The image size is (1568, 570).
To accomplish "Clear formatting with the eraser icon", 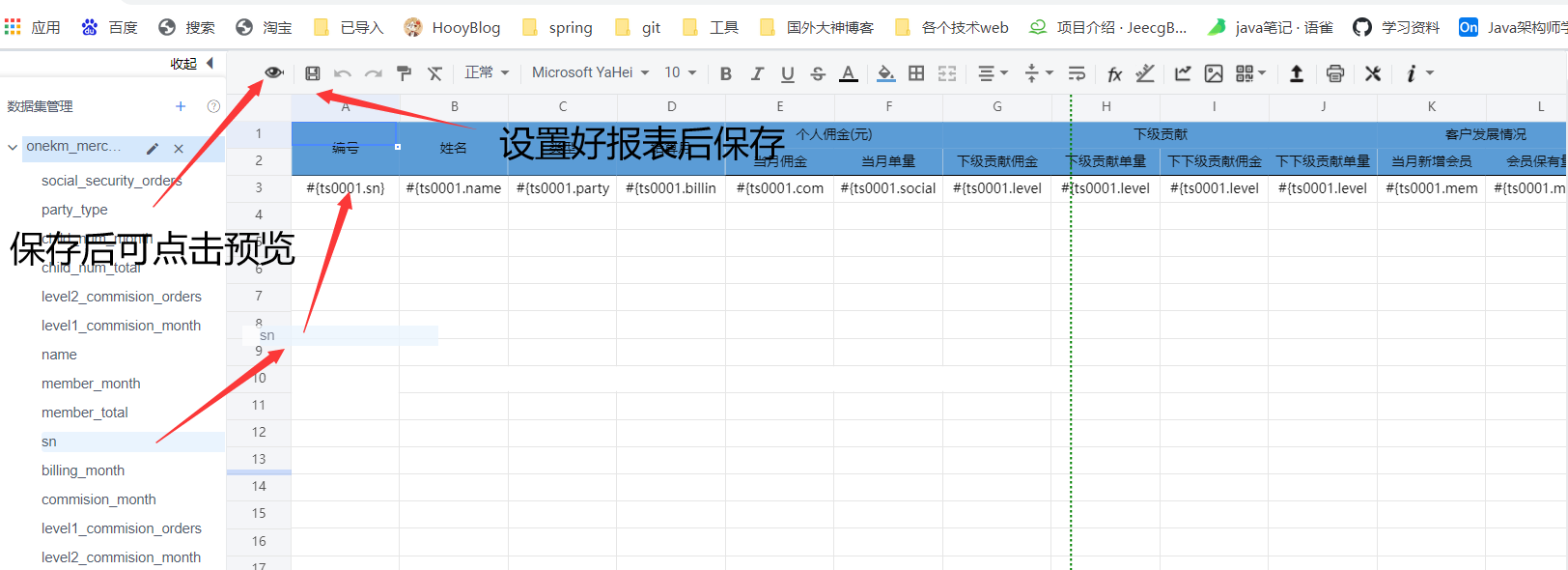I will [435, 73].
